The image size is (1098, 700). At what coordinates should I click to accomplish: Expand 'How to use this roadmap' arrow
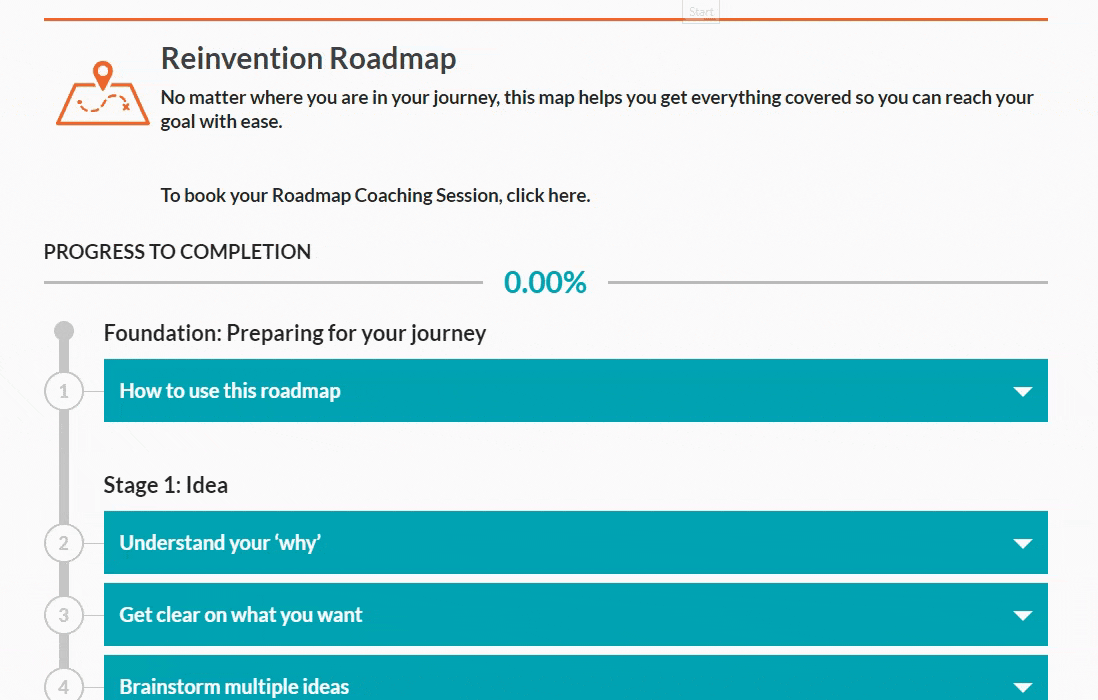tap(1022, 391)
